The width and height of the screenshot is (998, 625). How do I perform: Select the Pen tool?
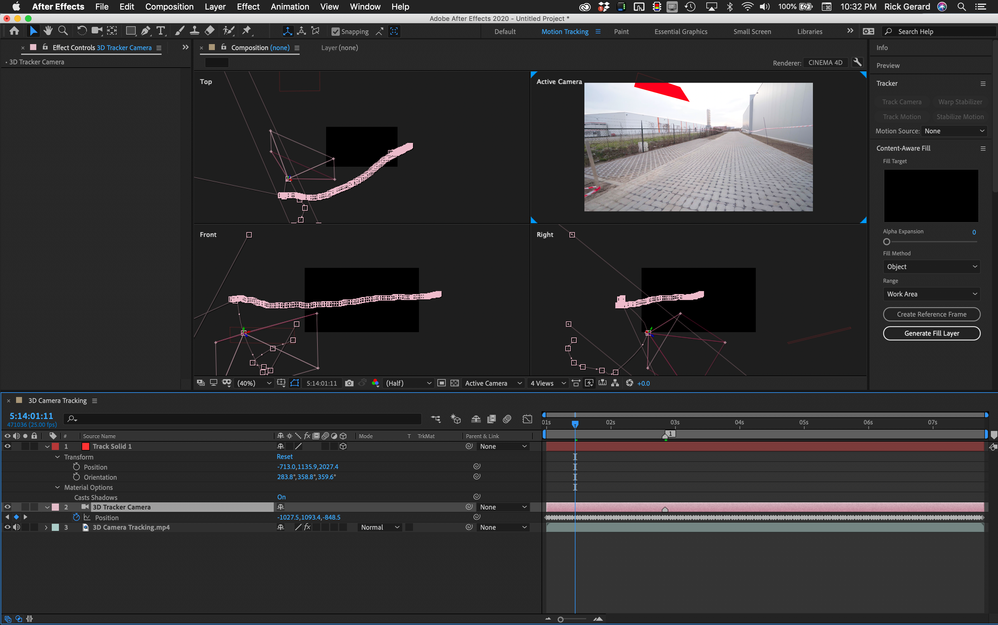pyautogui.click(x=146, y=32)
